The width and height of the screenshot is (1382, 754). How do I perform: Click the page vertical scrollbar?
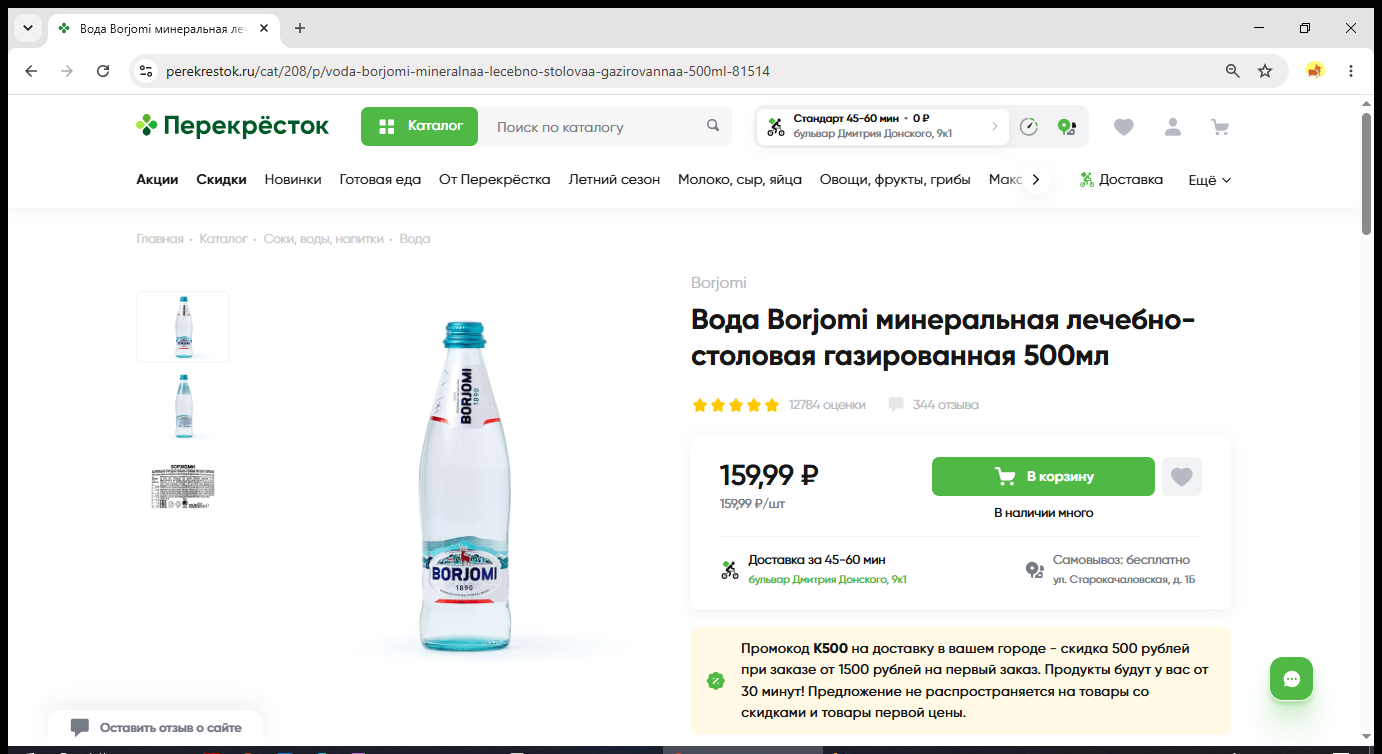[x=1366, y=173]
